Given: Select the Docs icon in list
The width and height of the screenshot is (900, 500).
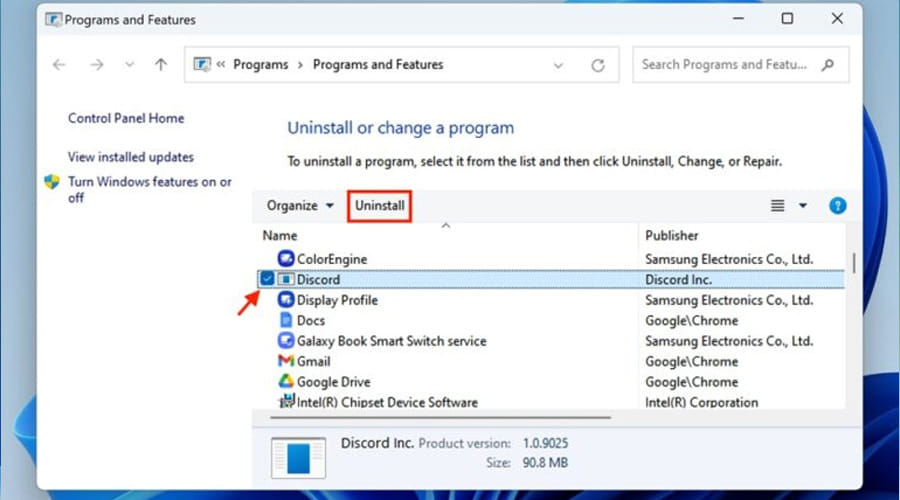Looking at the screenshot, I should 285,320.
